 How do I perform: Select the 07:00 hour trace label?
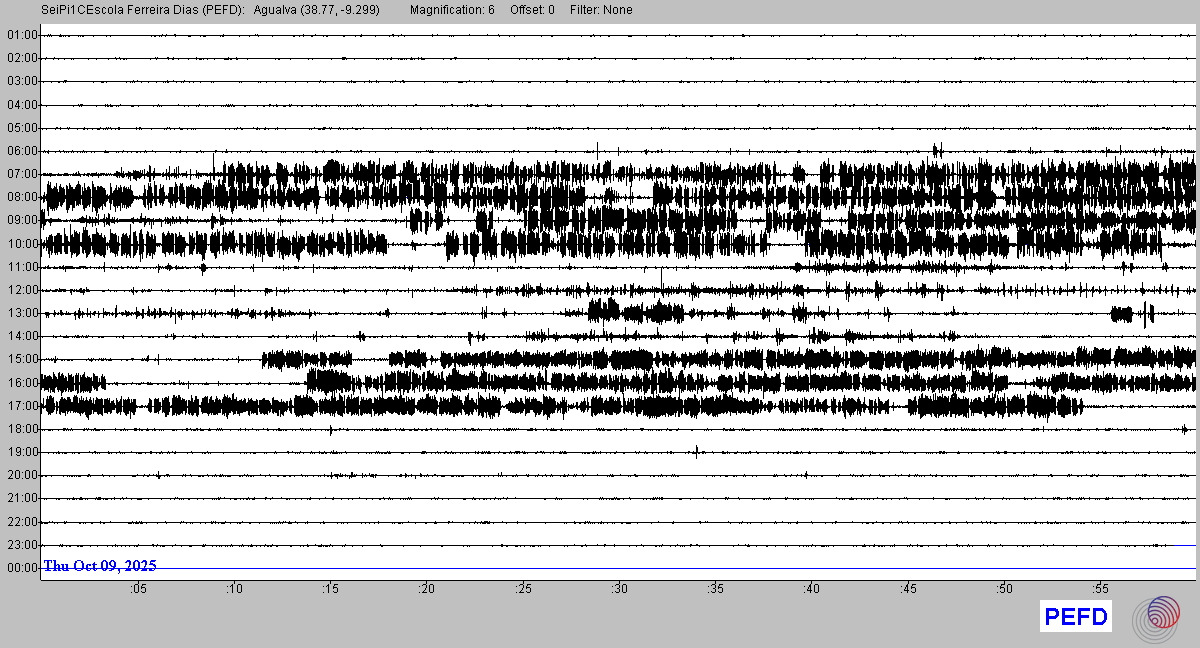pyautogui.click(x=21, y=174)
